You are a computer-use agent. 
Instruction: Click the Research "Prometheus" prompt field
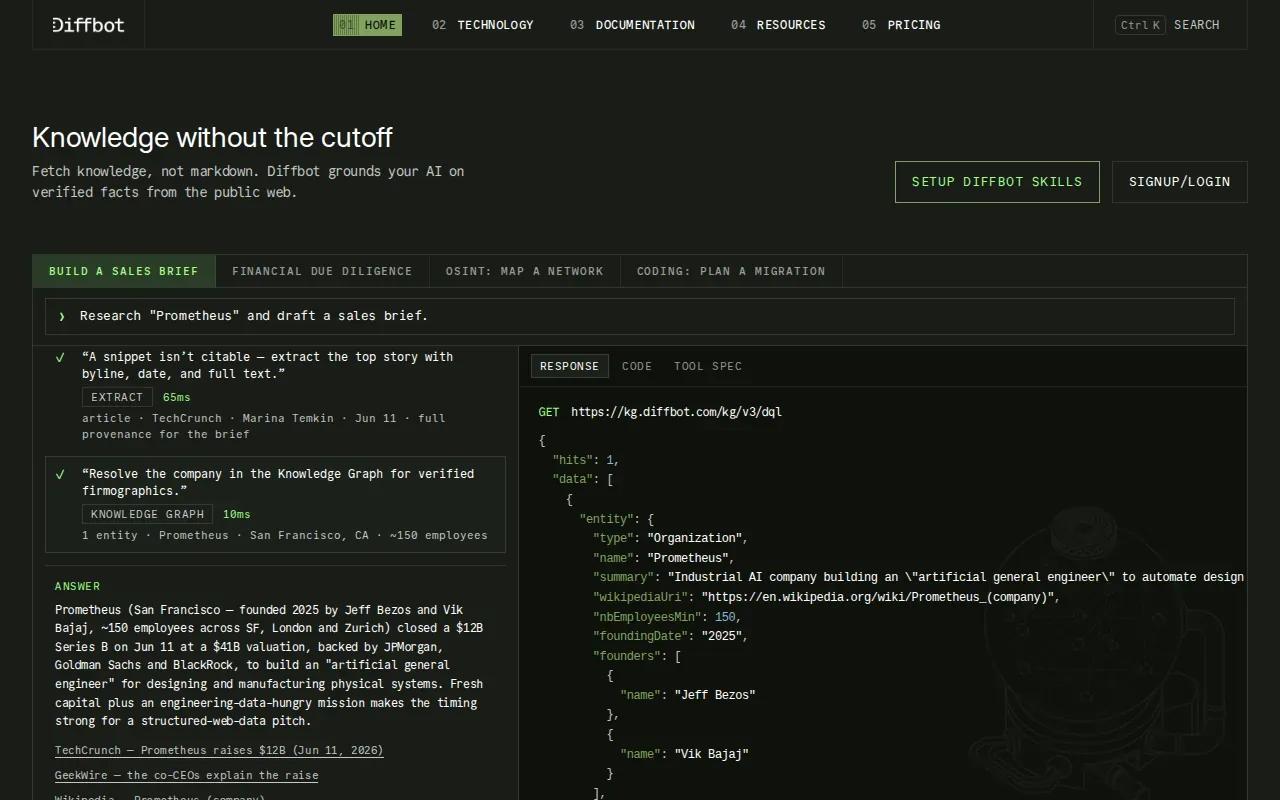640,316
